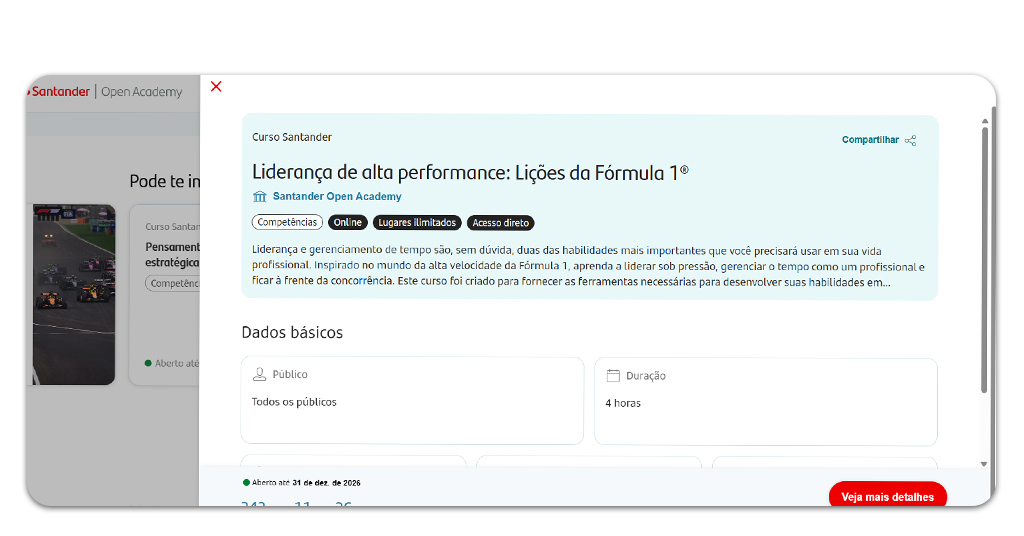Screen dimensions: 1024x536
Task: Click the Dados básicos heading
Action: click(292, 332)
